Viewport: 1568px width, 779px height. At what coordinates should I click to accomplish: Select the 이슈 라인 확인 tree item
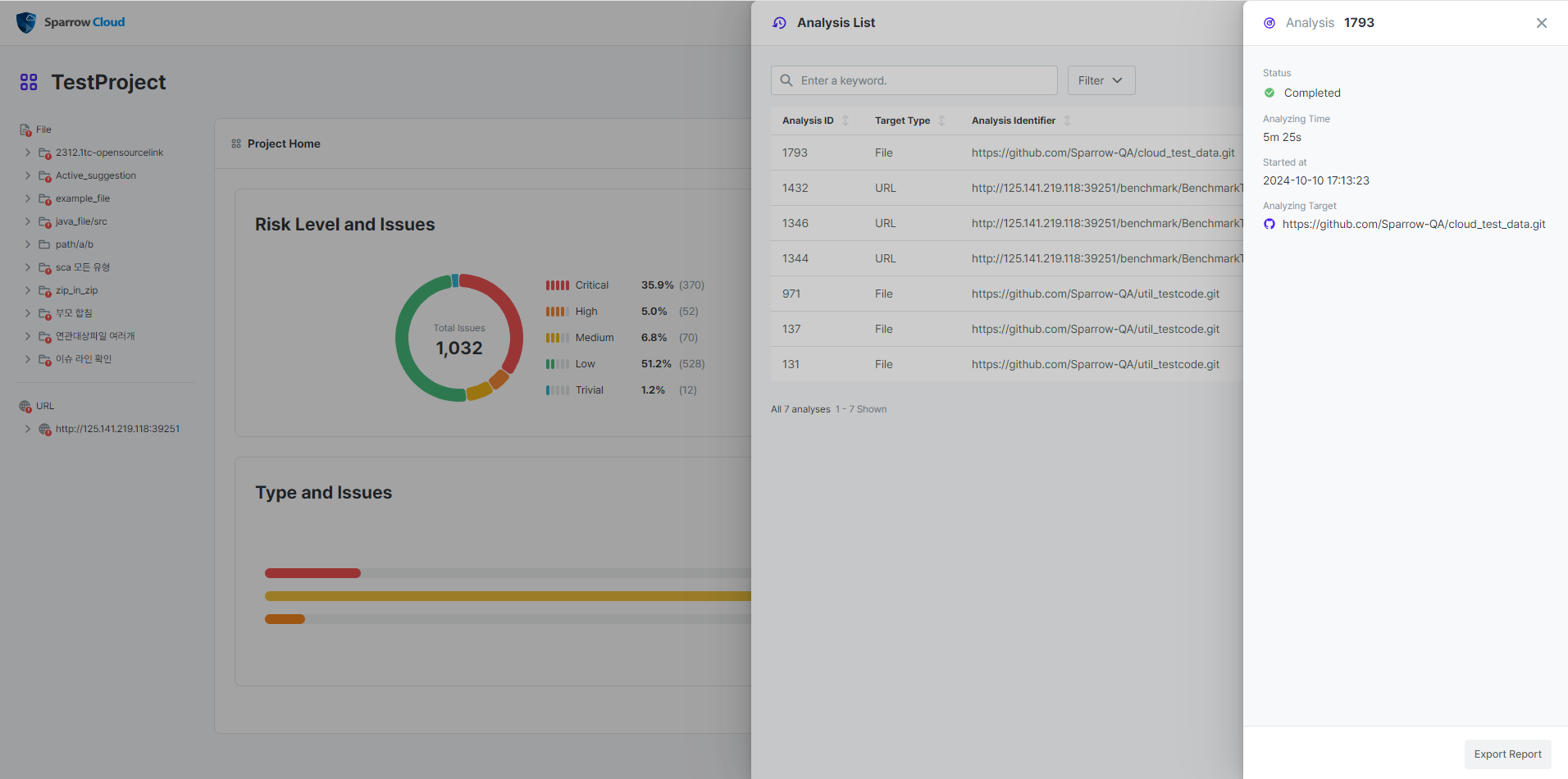(84, 359)
